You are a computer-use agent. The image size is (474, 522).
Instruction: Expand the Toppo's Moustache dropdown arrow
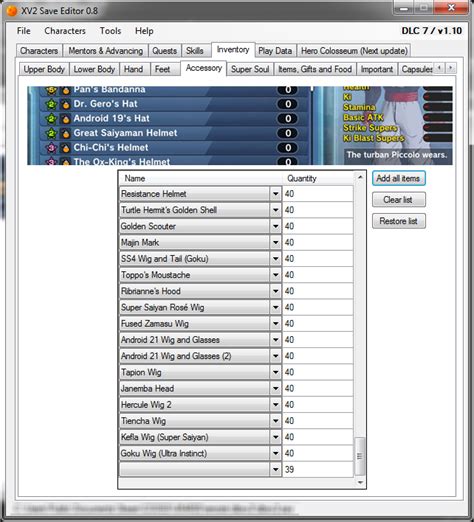275,275
